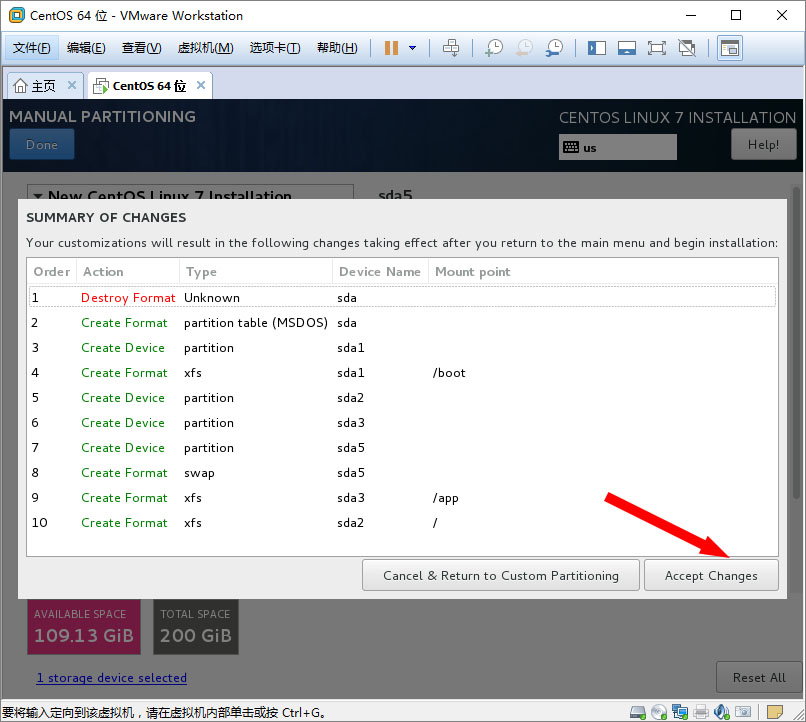The width and height of the screenshot is (806, 722).
Task: Click the Accept Changes button
Action: click(711, 576)
